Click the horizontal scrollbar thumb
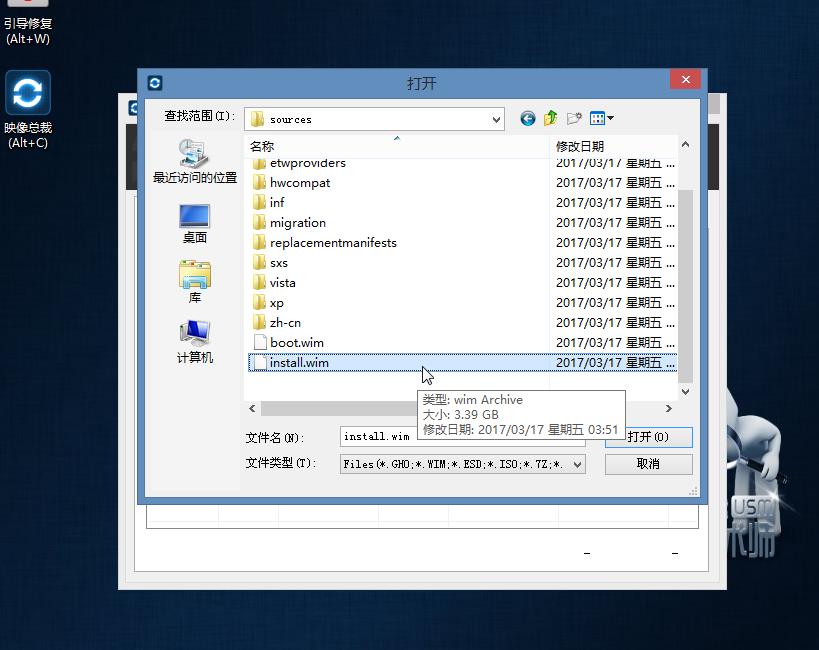The image size is (819, 650). click(340, 409)
